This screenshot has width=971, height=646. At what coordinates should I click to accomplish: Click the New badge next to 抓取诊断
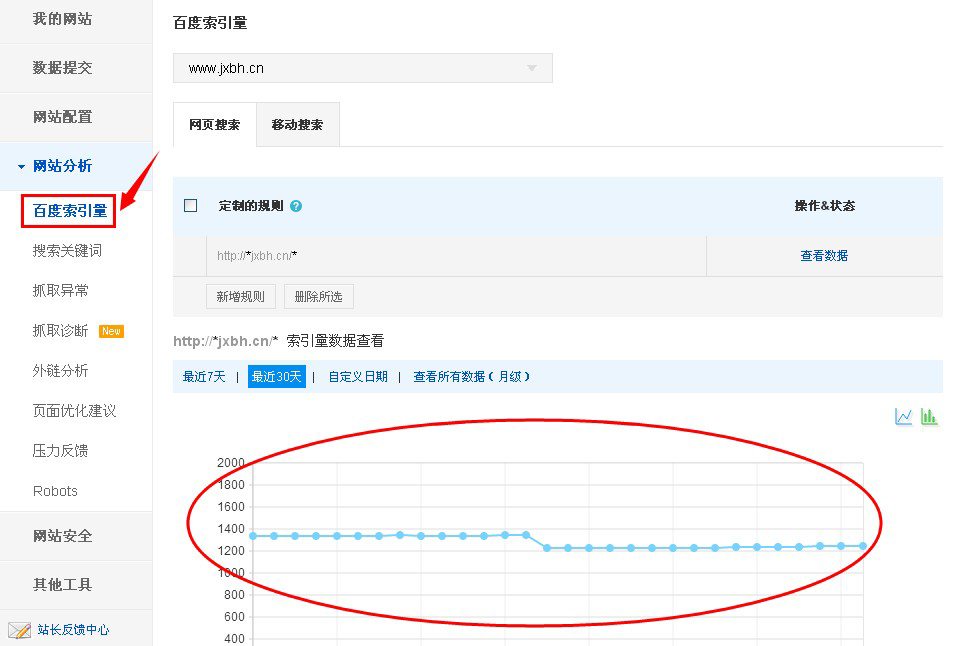pos(110,330)
